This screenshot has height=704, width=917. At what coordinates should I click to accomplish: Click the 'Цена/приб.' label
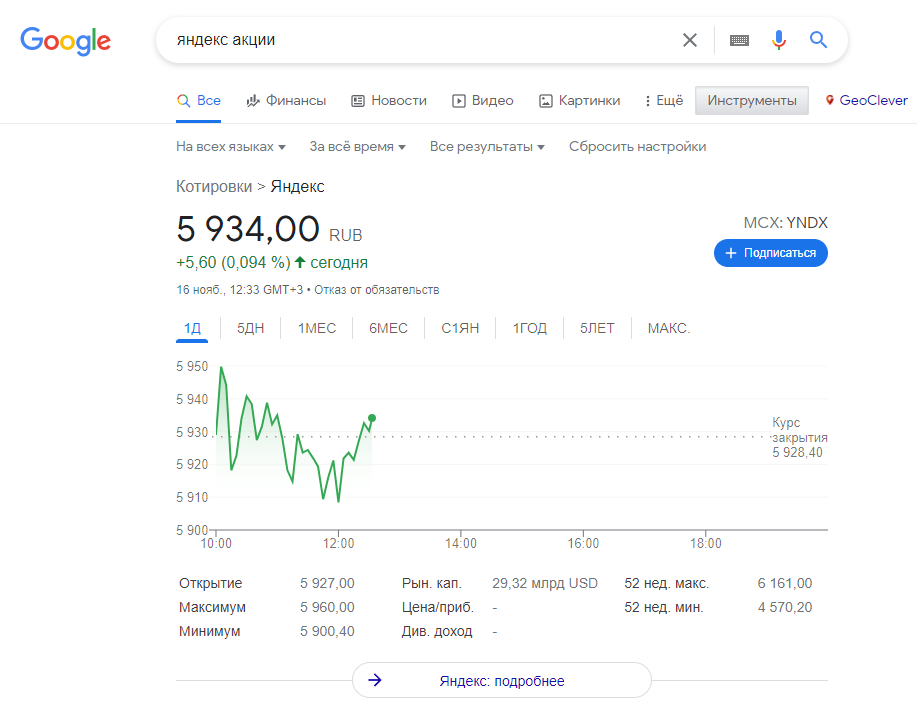point(437,607)
